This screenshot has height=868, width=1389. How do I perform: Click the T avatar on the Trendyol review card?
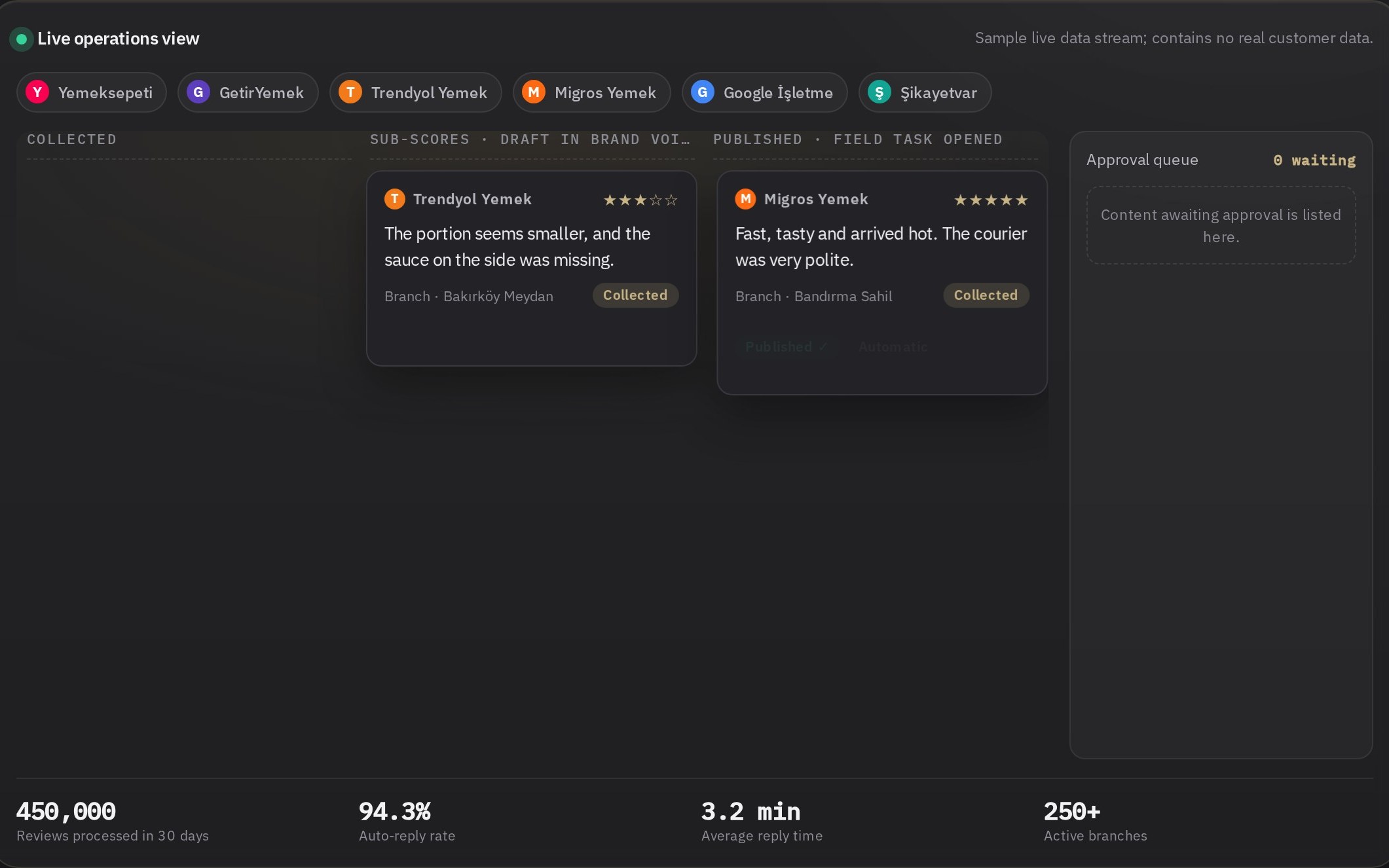[x=395, y=199]
